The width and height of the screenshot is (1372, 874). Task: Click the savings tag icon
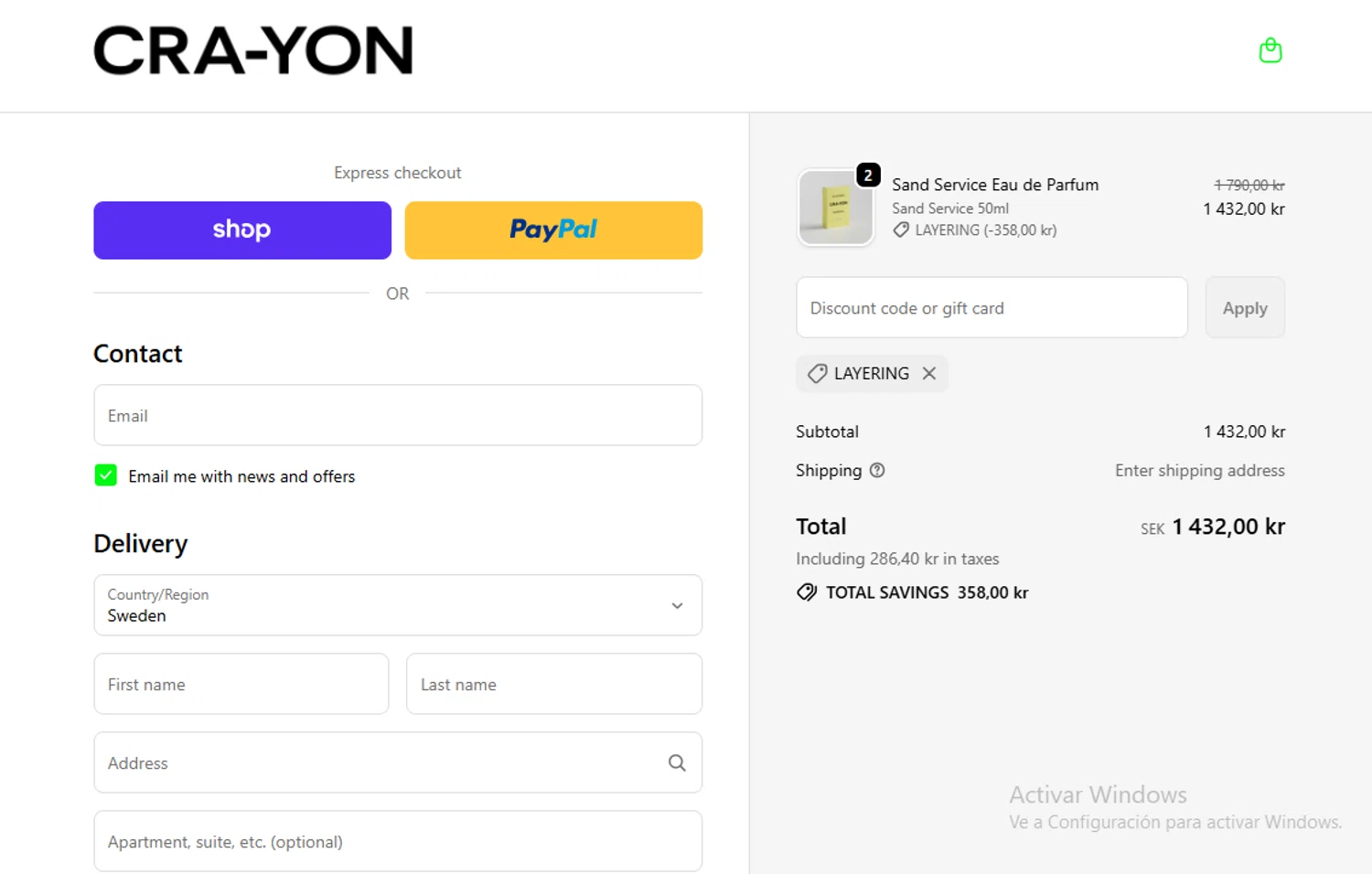coord(807,592)
